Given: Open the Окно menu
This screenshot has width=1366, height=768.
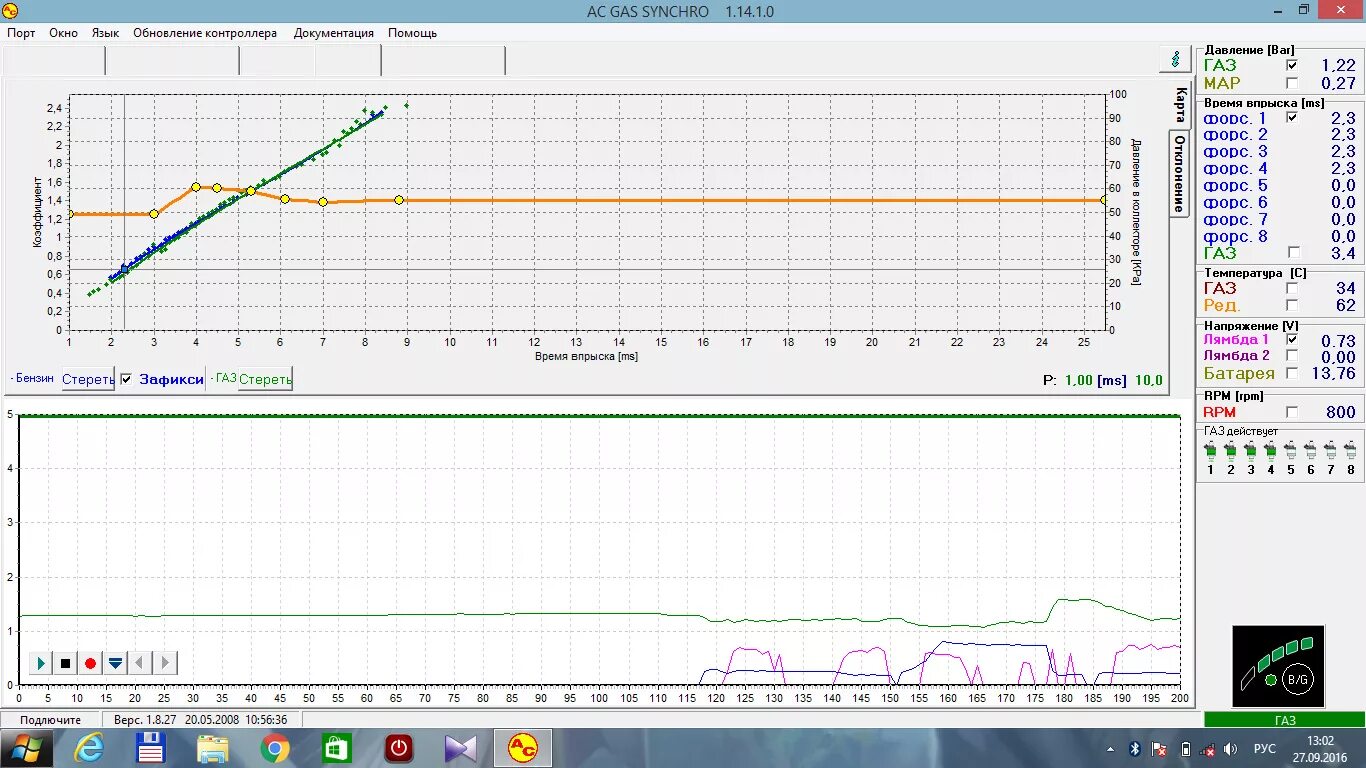Looking at the screenshot, I should [x=63, y=33].
